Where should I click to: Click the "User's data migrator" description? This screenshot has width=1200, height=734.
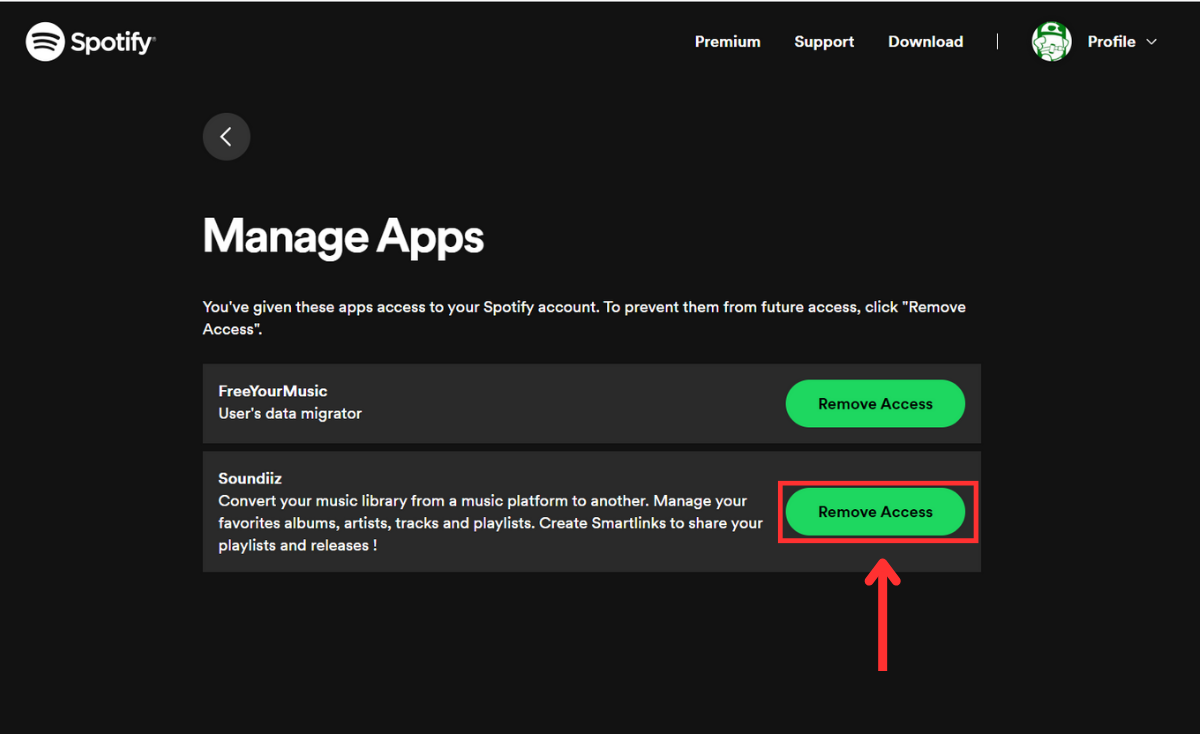290,413
